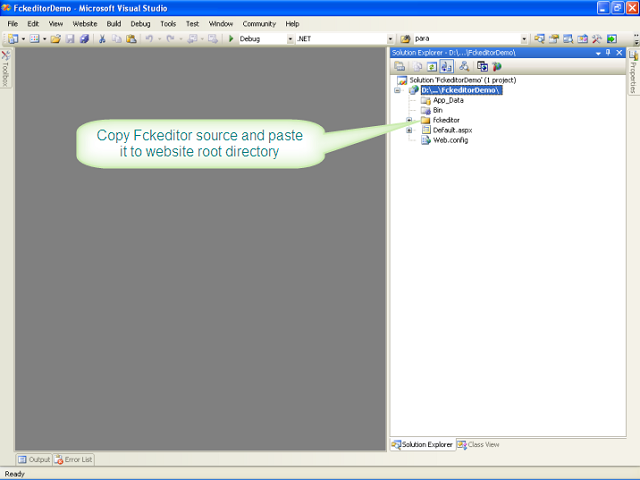This screenshot has width=640, height=480.
Task: Open the Tools menu
Action: (x=168, y=24)
